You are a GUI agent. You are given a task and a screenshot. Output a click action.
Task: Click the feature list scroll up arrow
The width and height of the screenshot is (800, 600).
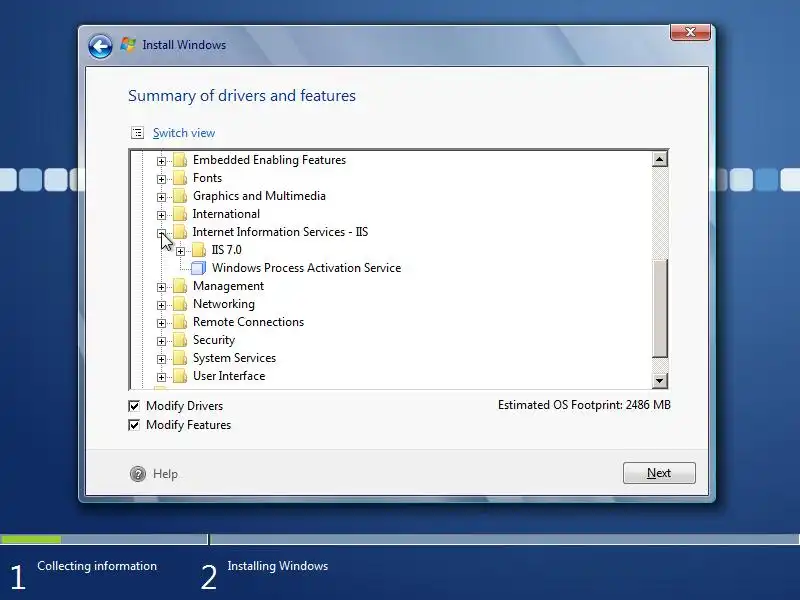coord(659,160)
